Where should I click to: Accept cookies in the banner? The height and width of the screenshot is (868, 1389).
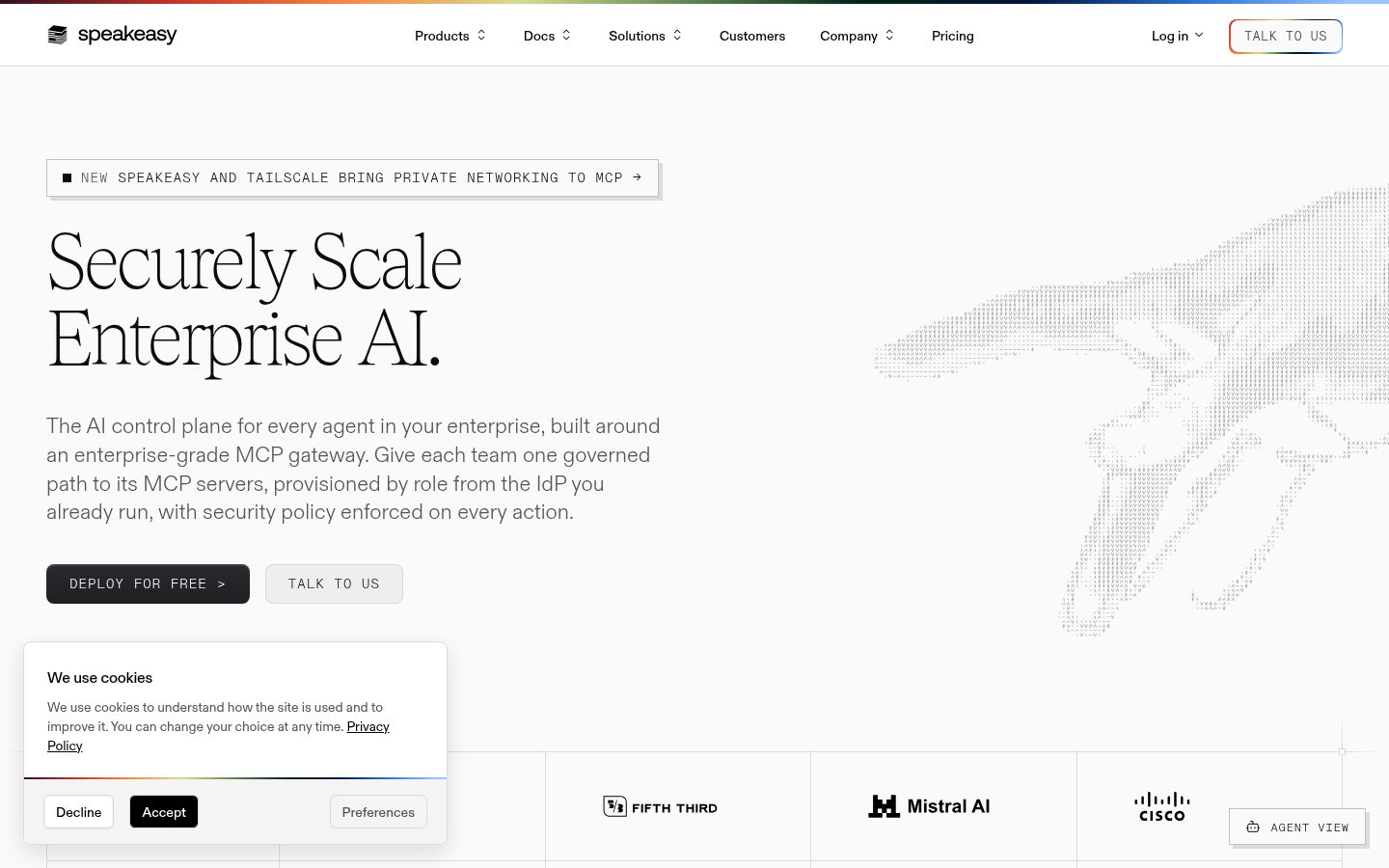164,812
